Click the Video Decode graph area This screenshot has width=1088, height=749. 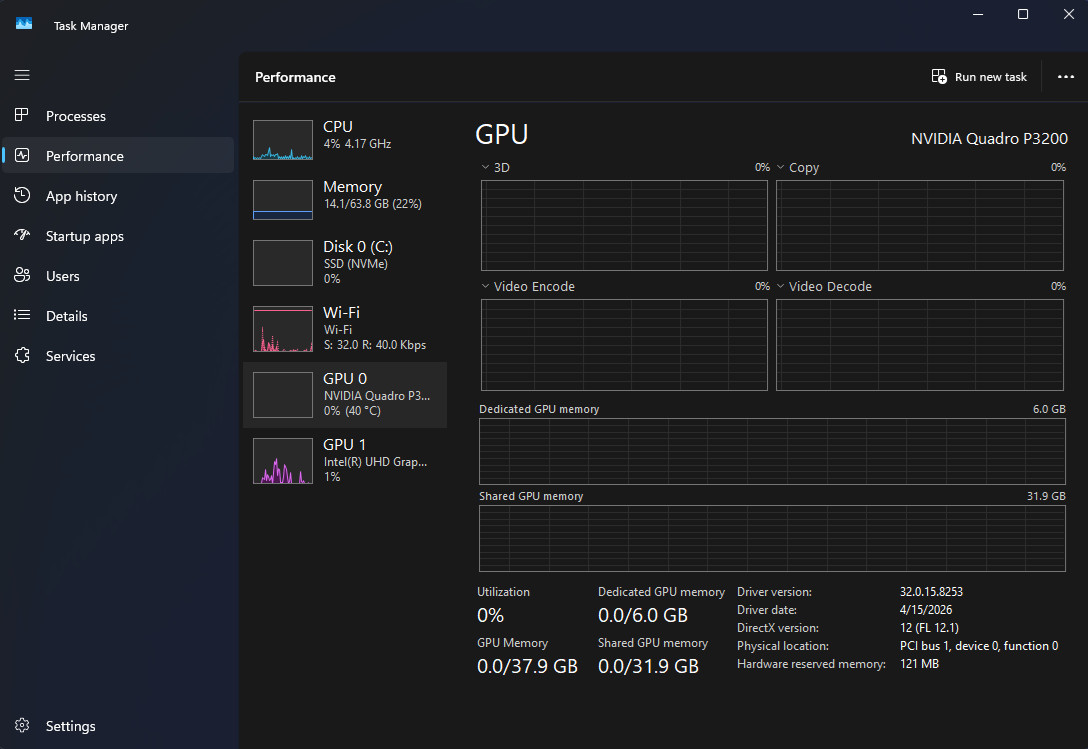[920, 345]
